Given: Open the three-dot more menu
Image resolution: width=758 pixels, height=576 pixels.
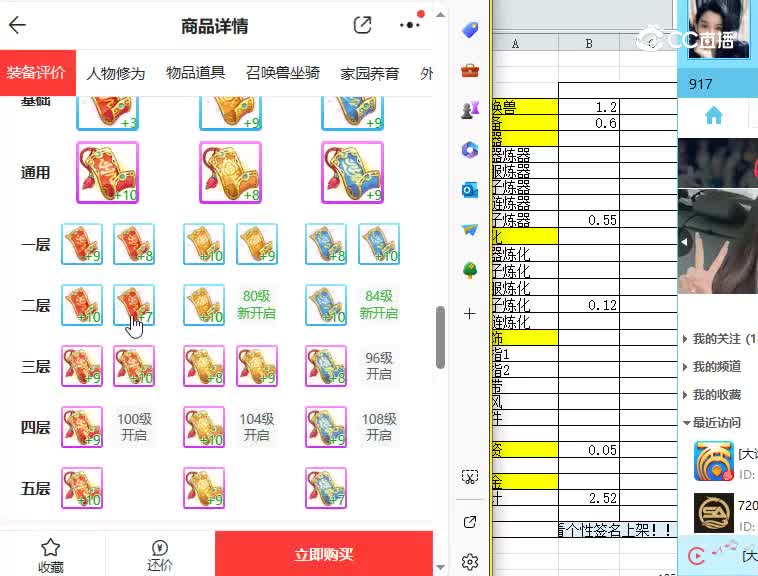Looking at the screenshot, I should click(x=409, y=25).
